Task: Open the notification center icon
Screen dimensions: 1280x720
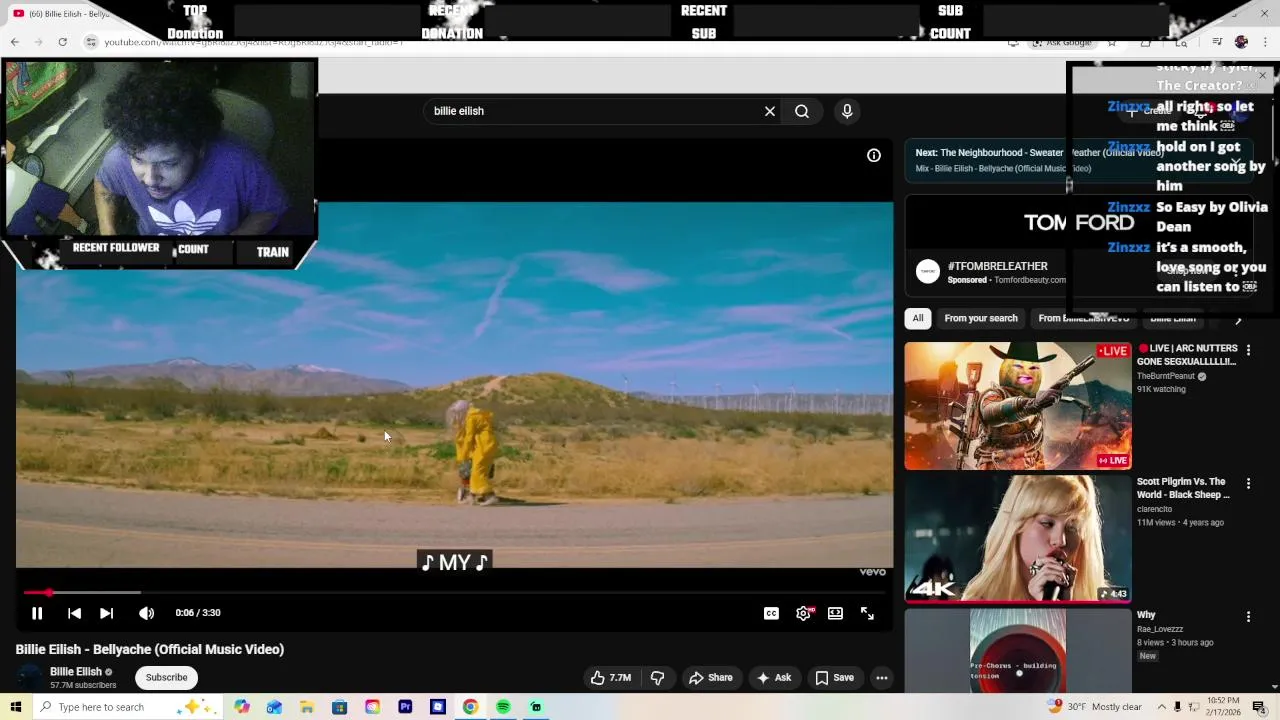Action: click(1259, 707)
